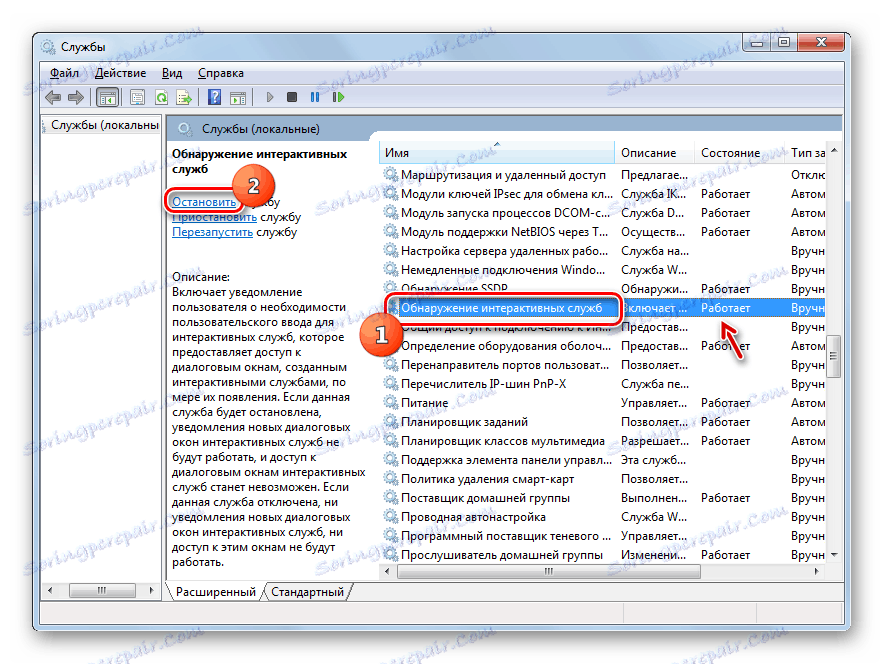Click the Refresh toolbar icon

point(161,98)
